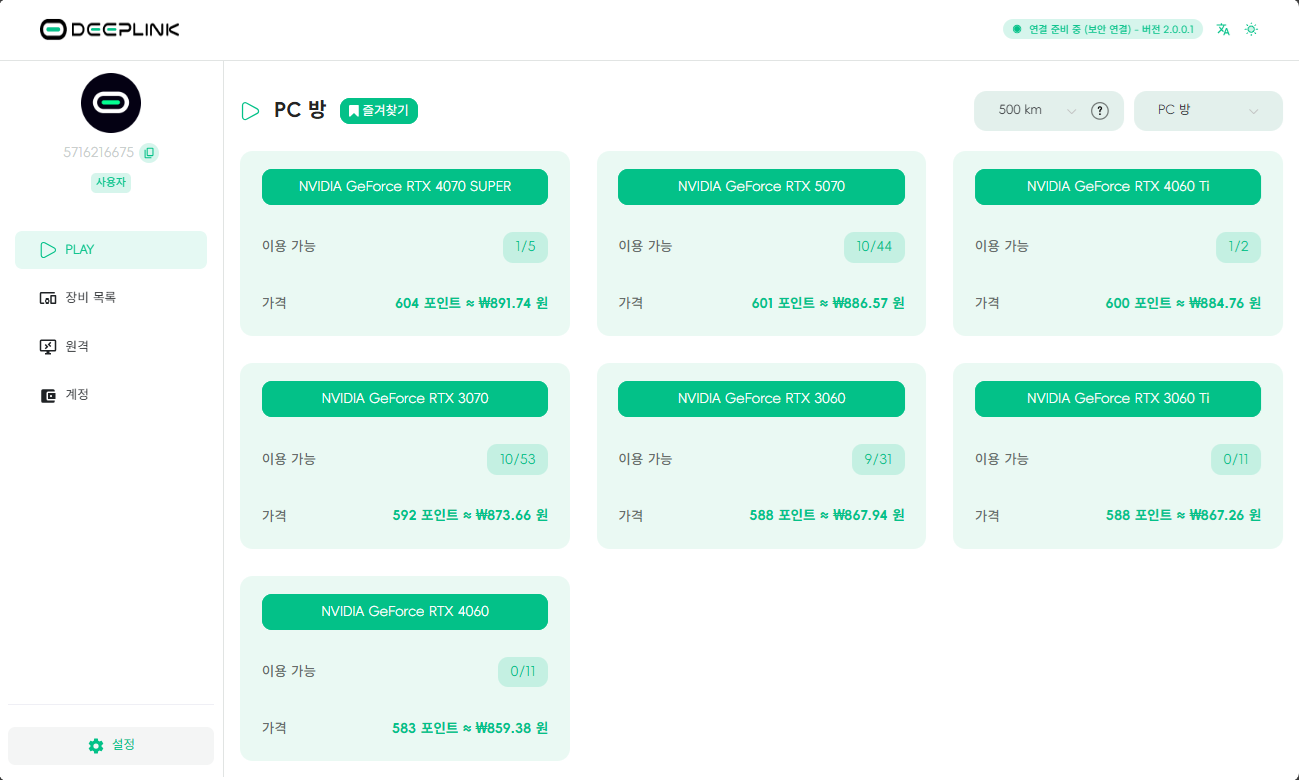
Task: Select NVIDIA GeForce RTX 4070 SUPER button
Action: pos(405,187)
